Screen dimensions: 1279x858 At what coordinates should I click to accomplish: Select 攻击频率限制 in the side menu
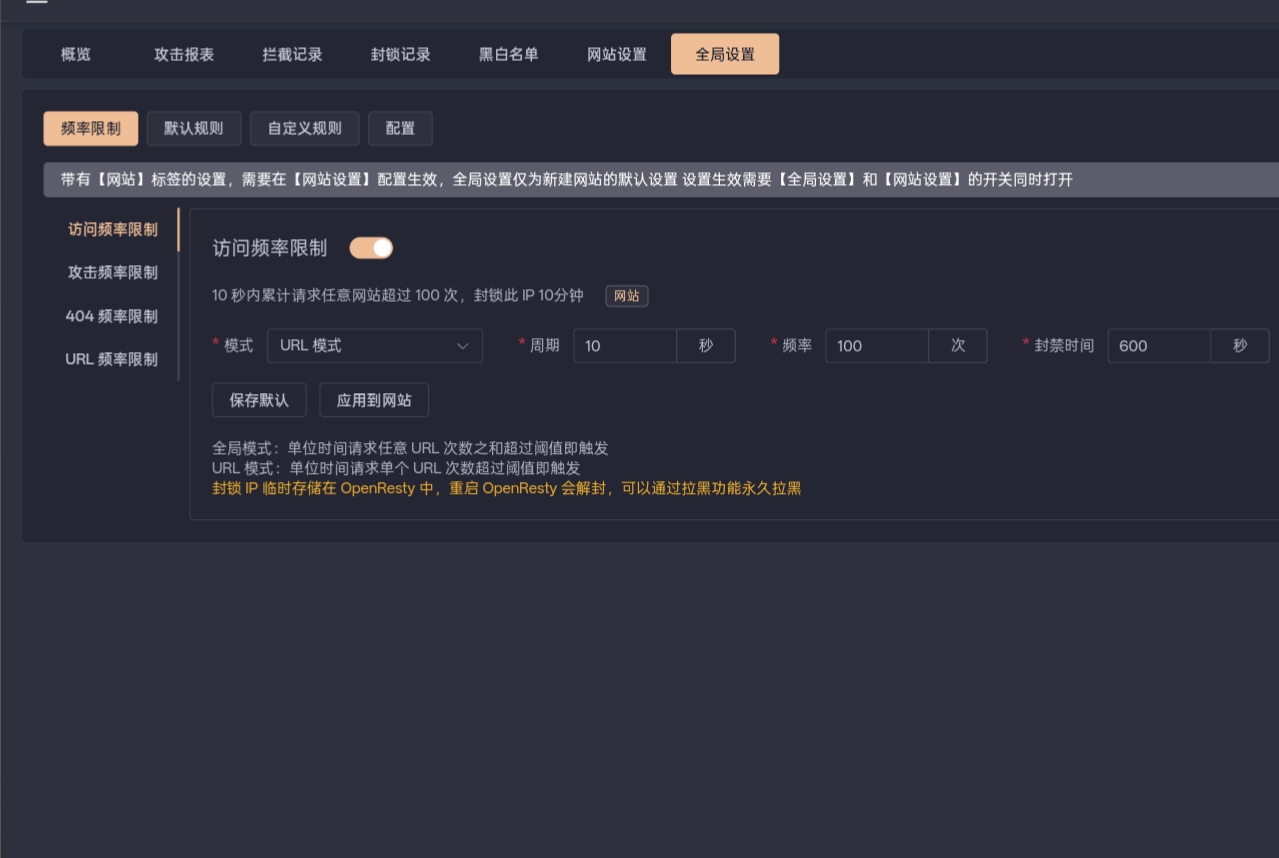pos(112,273)
